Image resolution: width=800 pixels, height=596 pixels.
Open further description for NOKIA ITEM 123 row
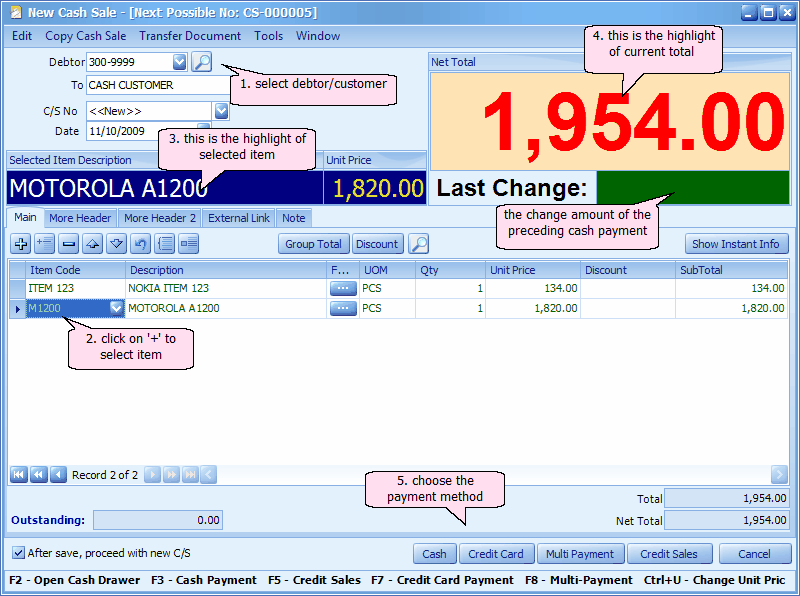pyautogui.click(x=343, y=289)
